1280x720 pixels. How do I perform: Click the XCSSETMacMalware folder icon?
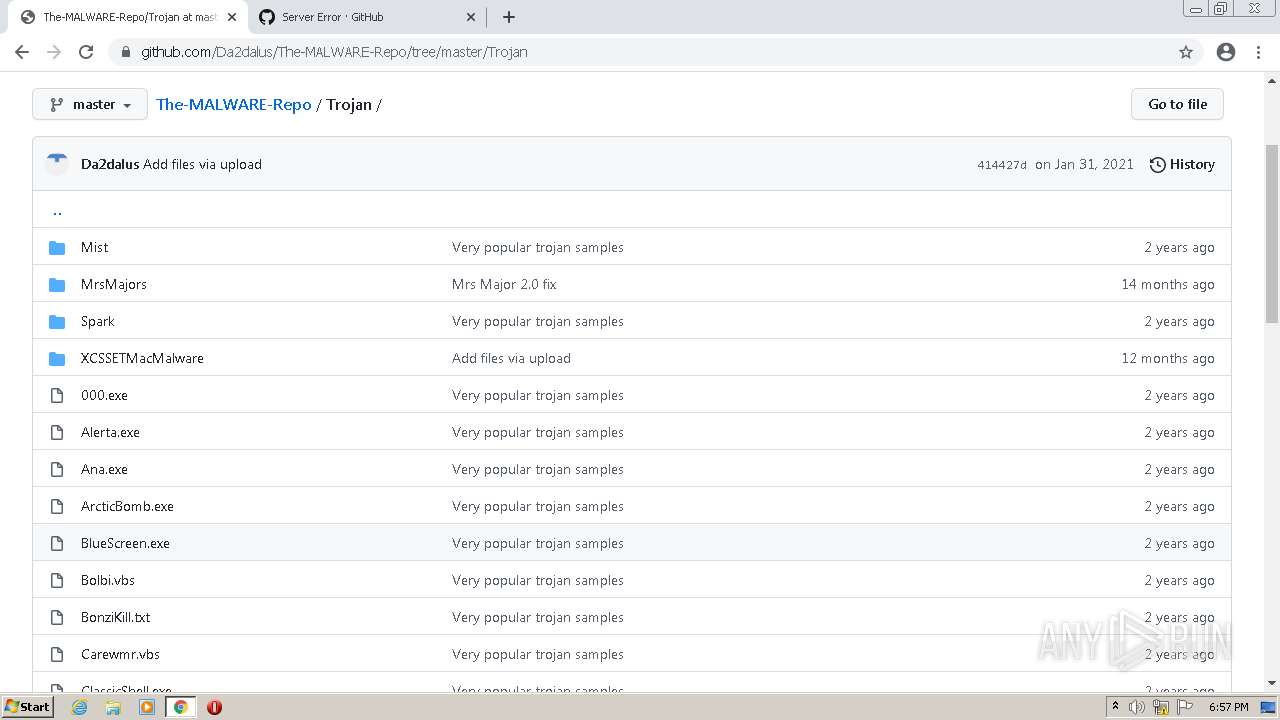click(x=57, y=358)
